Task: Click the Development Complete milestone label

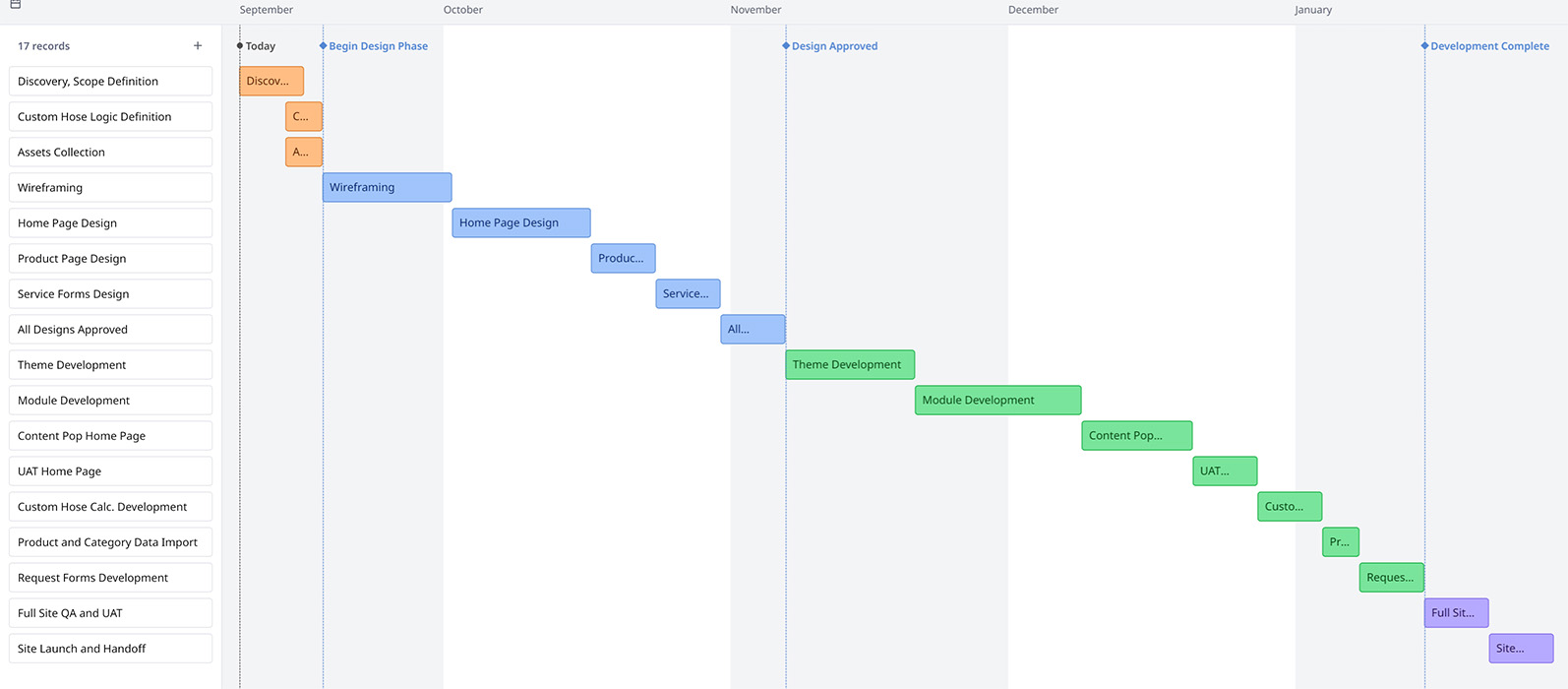Action: [x=1489, y=46]
